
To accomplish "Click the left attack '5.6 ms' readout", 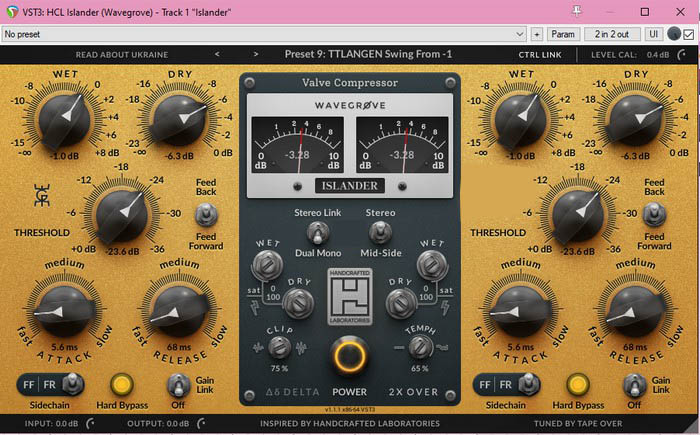I will coord(65,347).
